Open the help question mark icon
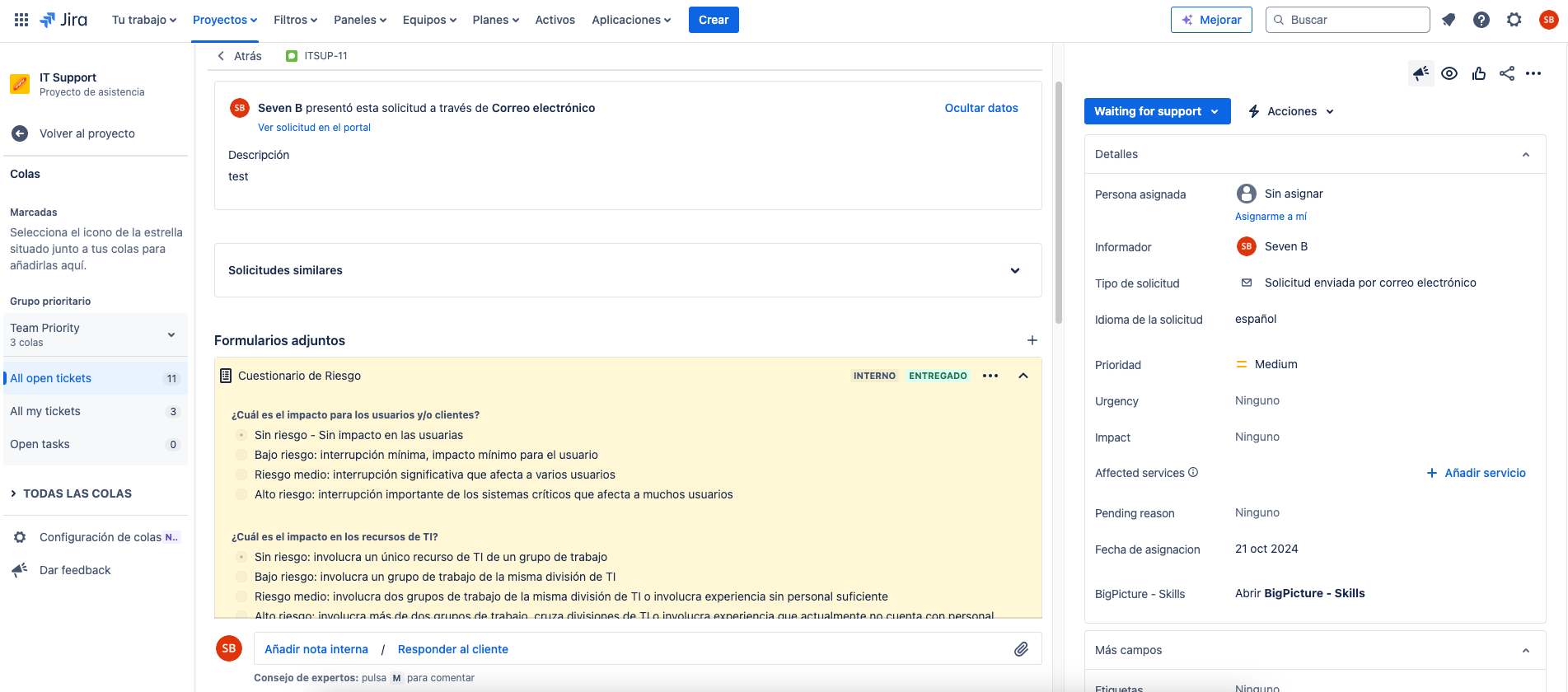The width and height of the screenshot is (1568, 692). 1481,20
